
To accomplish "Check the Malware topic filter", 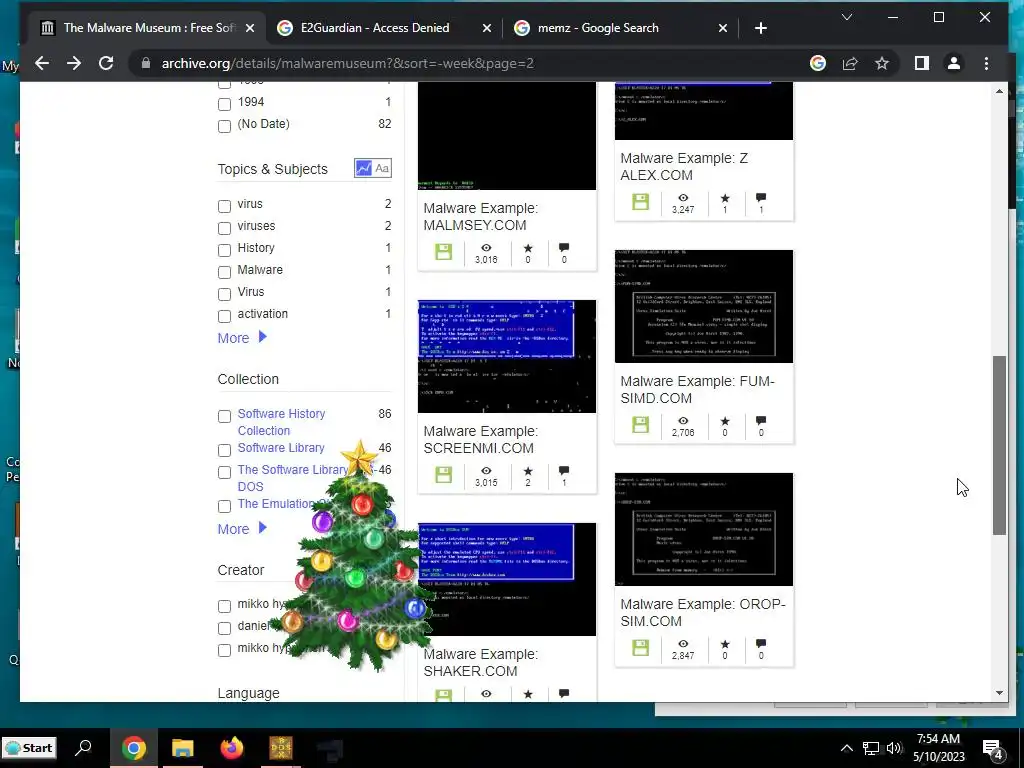I will [225, 272].
